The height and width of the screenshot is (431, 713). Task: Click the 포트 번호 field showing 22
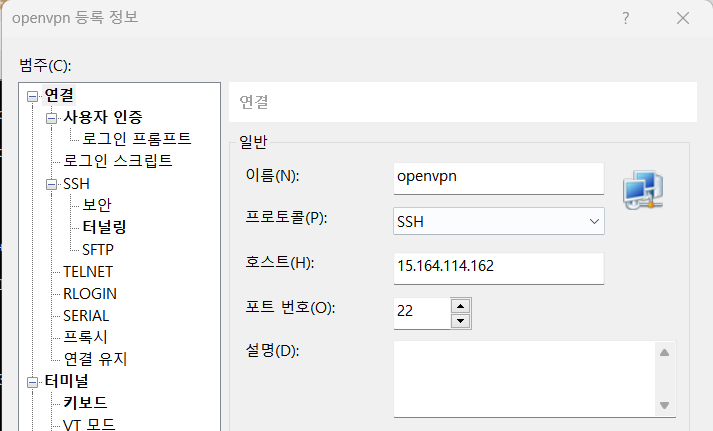pos(422,313)
